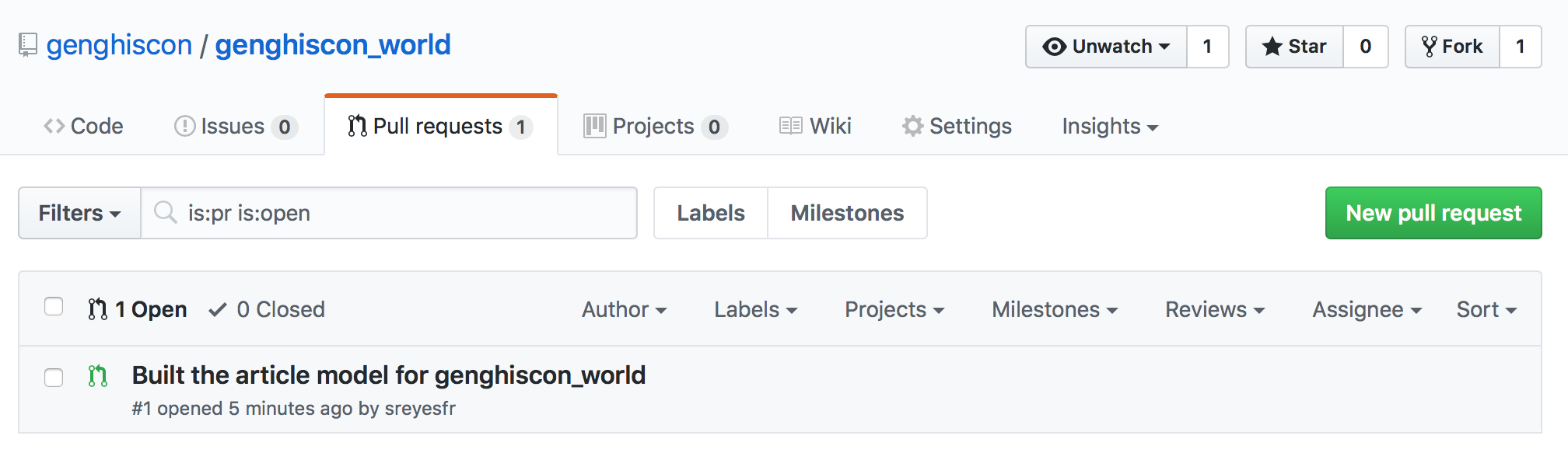This screenshot has height=460, width=1568.
Task: Star the repository
Action: point(1294,47)
